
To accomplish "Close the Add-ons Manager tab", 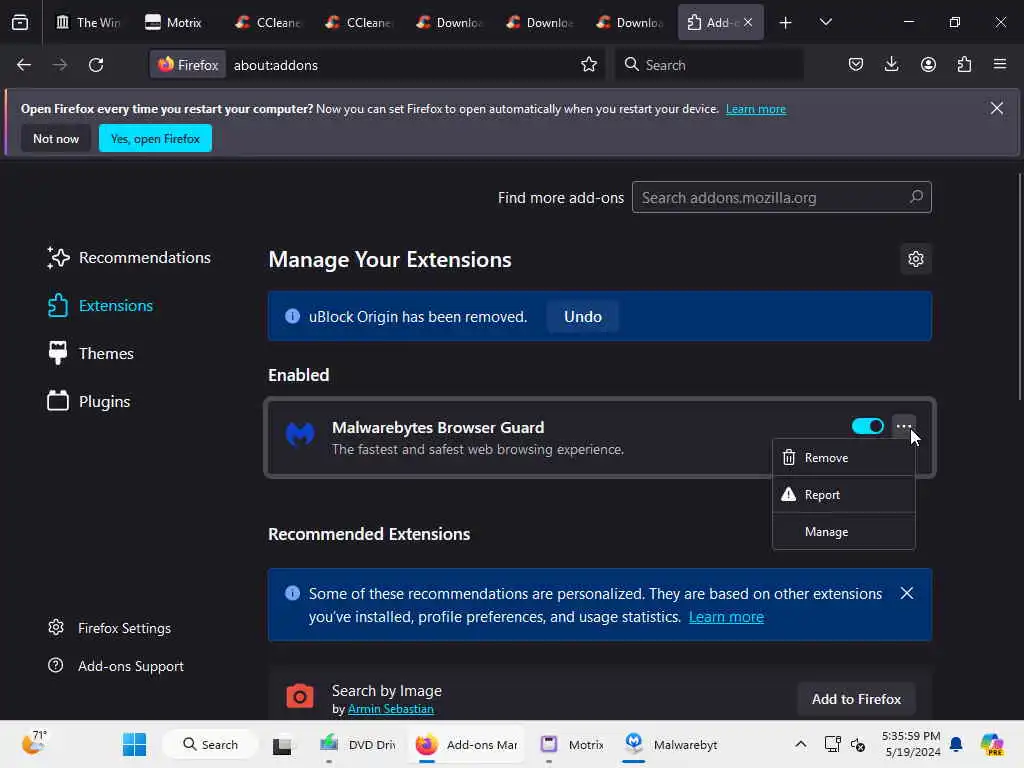I will pyautogui.click(x=748, y=23).
